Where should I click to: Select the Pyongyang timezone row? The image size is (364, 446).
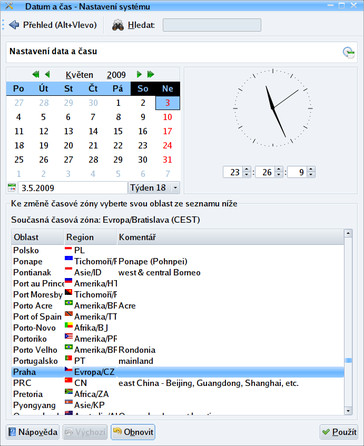pyautogui.click(x=178, y=405)
